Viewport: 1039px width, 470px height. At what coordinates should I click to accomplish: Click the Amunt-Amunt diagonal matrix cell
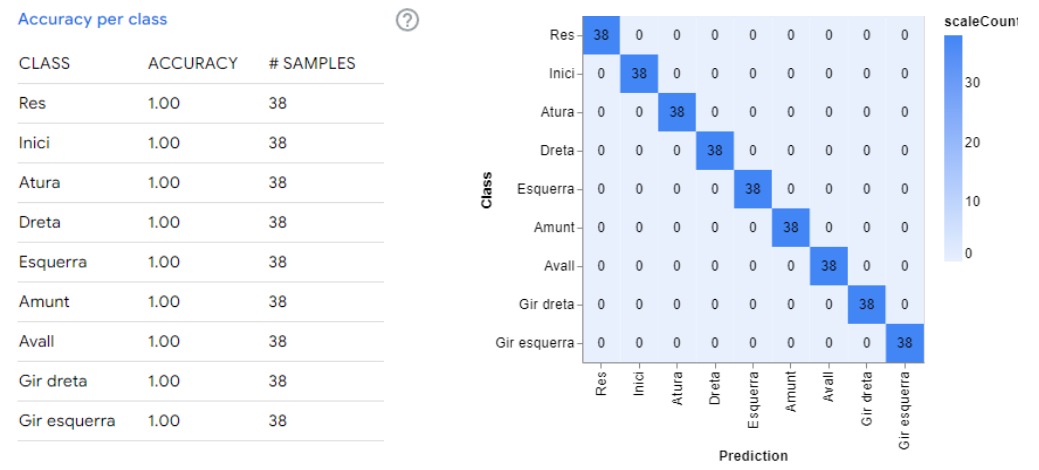click(x=791, y=227)
